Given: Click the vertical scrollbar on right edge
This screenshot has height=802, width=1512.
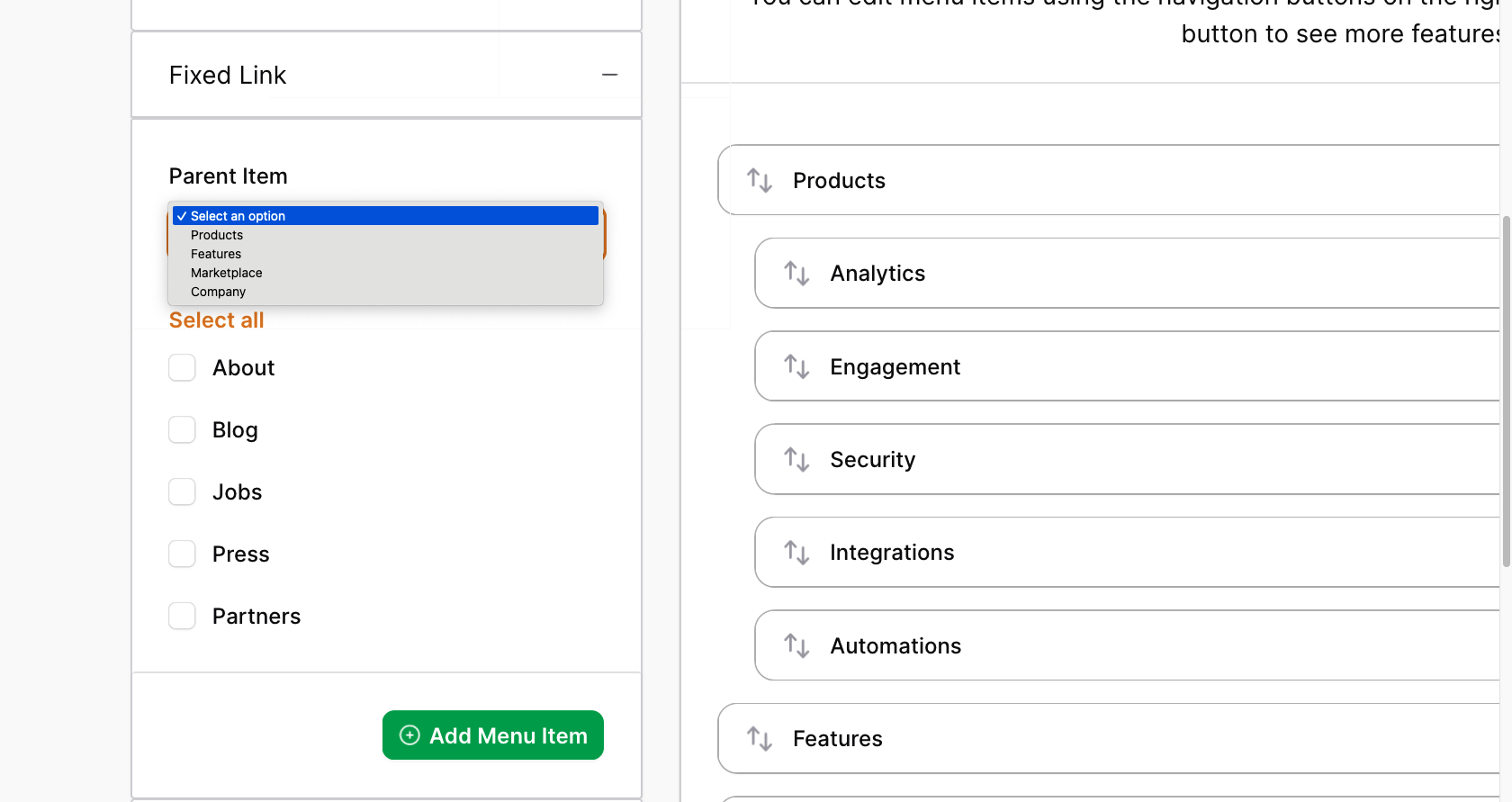Looking at the screenshot, I should [1506, 392].
